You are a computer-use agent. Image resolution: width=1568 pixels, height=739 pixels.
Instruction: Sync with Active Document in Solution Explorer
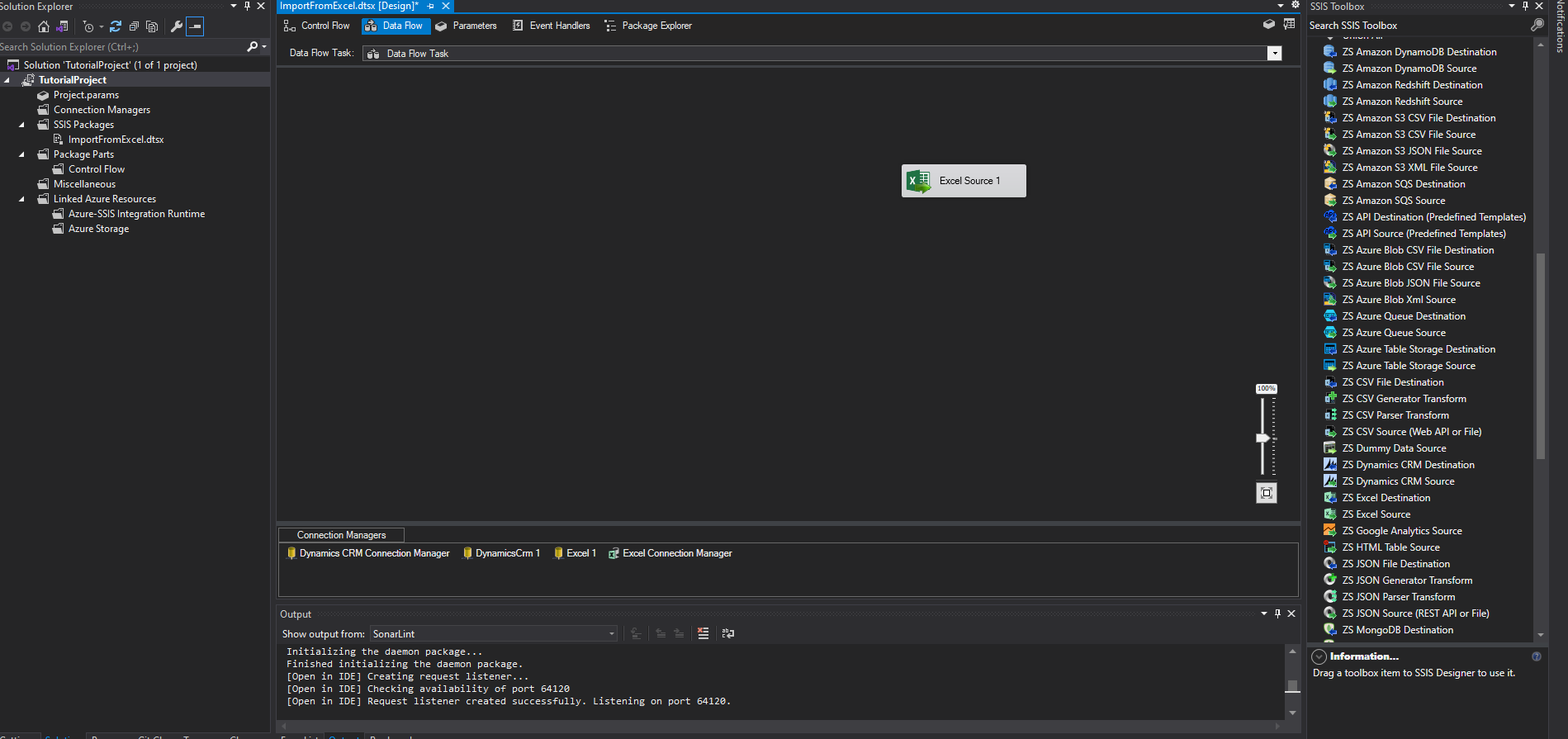[x=116, y=26]
